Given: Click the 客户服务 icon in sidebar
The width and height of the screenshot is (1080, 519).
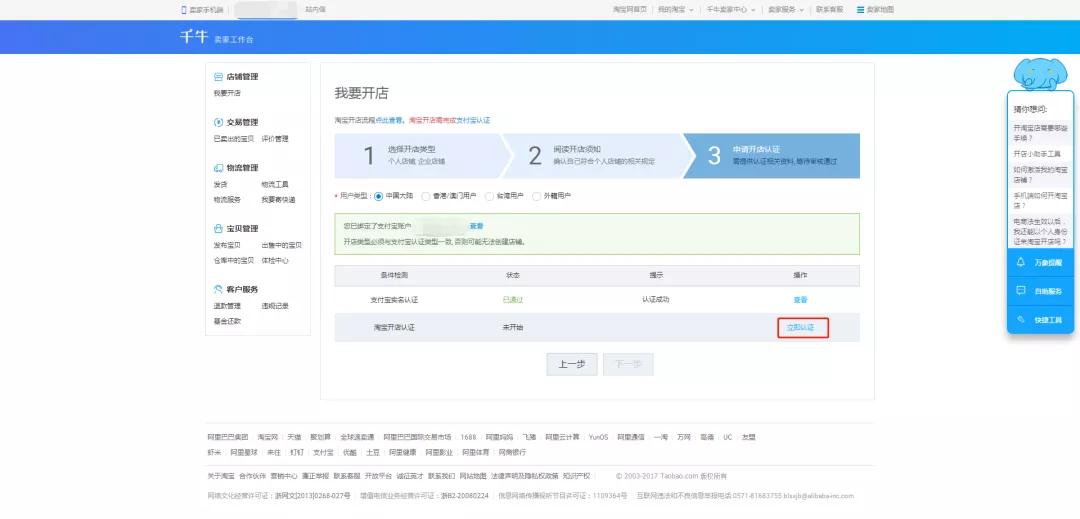Looking at the screenshot, I should [218, 290].
